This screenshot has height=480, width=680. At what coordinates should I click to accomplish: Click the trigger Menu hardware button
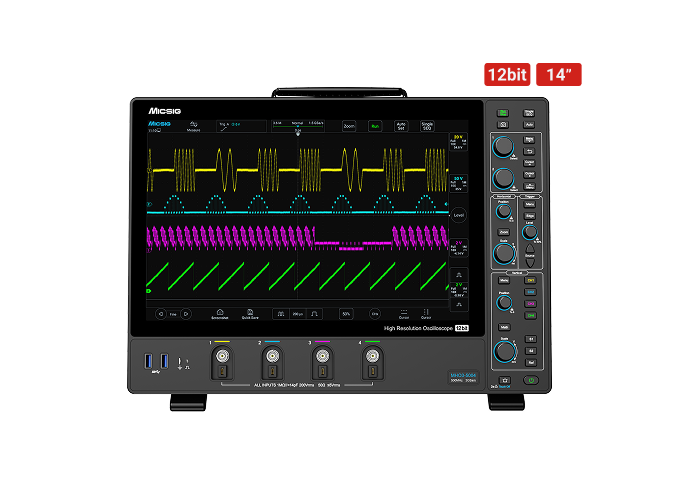pyautogui.click(x=530, y=204)
